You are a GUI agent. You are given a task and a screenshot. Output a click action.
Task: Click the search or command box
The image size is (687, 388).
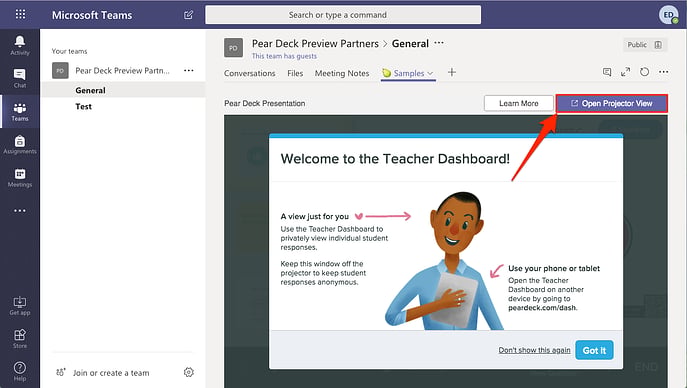(343, 15)
